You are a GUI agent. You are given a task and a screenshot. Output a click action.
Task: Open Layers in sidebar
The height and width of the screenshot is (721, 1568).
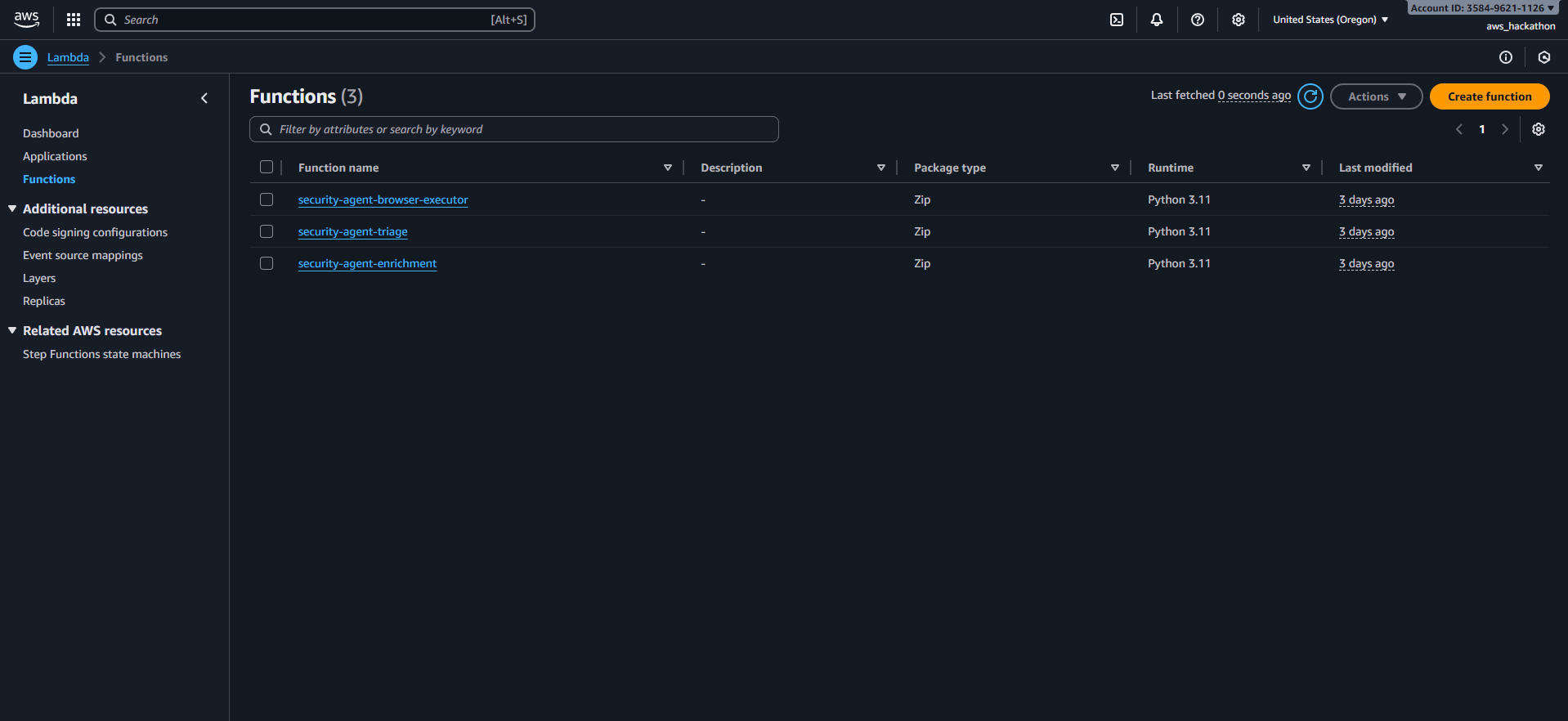click(39, 278)
